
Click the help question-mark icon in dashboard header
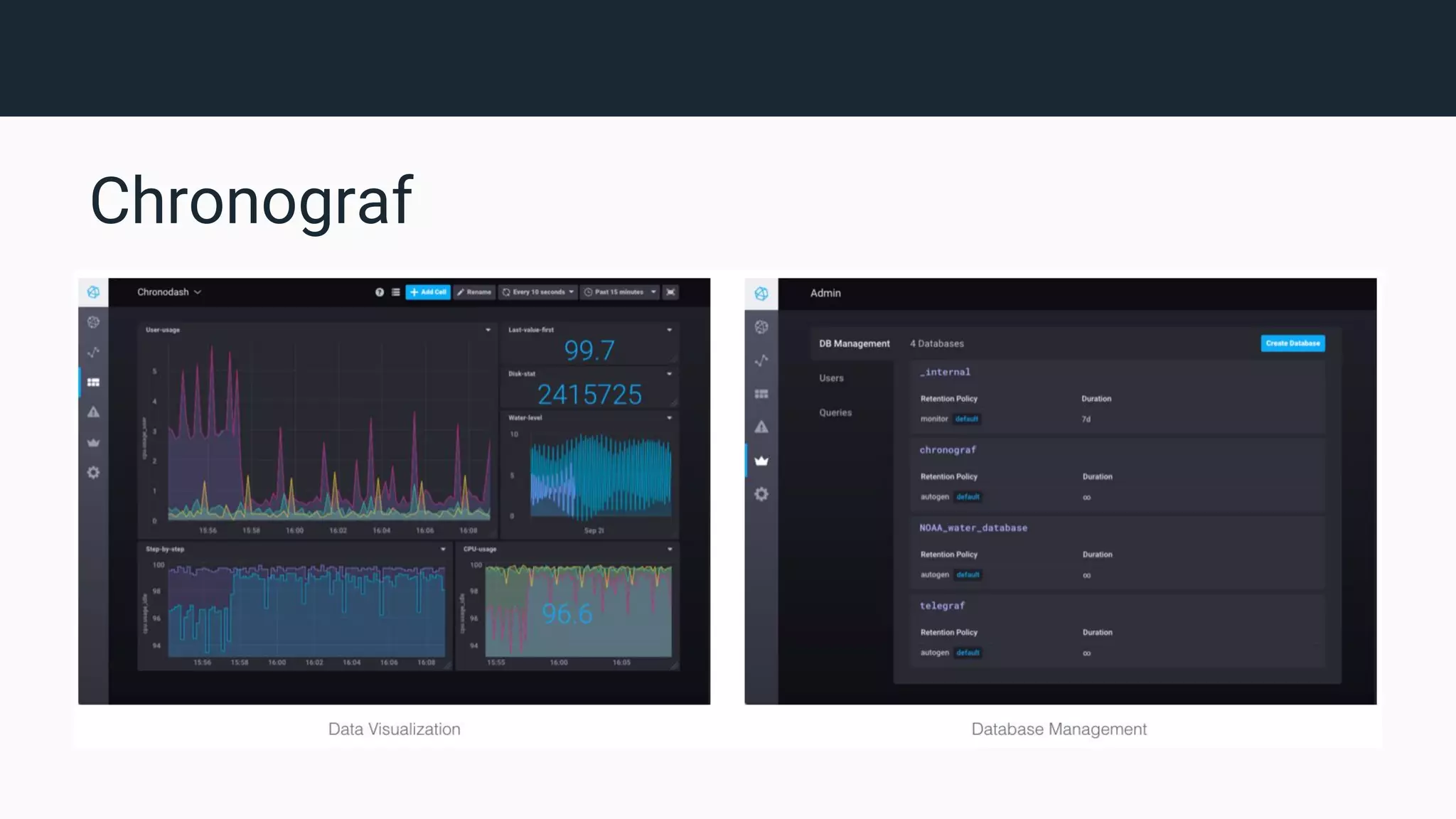(380, 292)
